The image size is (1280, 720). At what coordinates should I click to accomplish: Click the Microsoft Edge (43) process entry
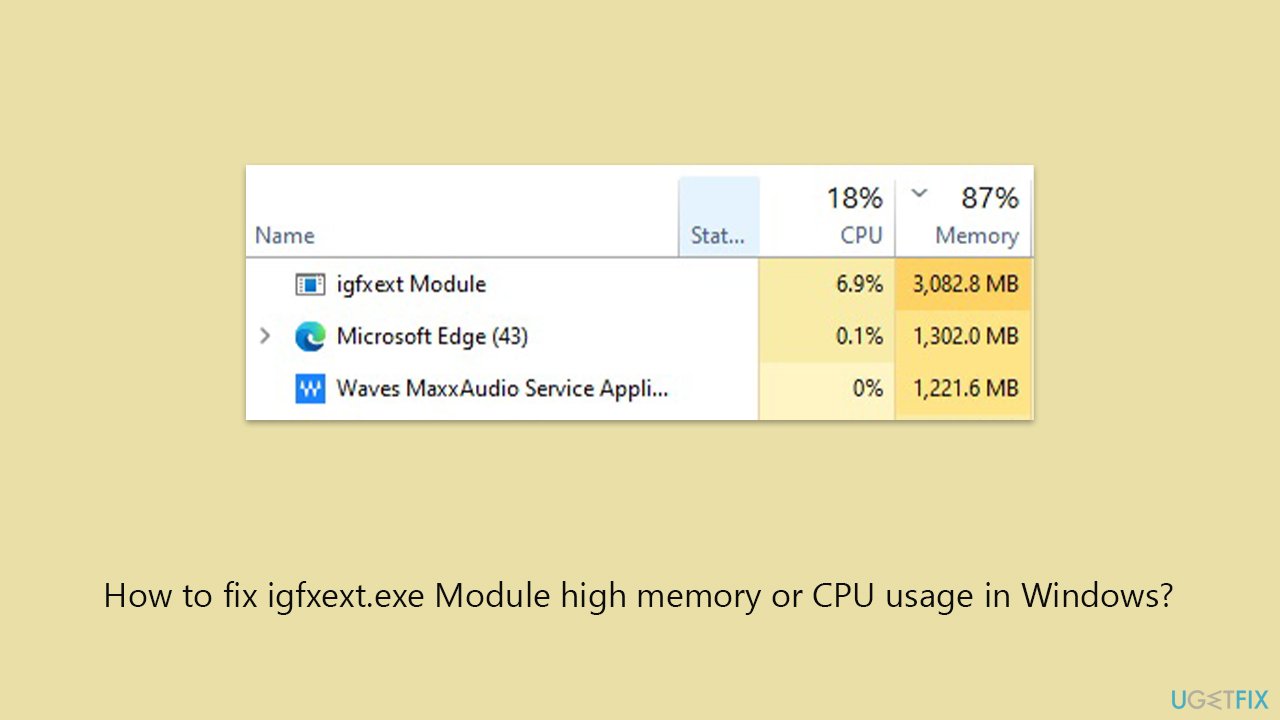pyautogui.click(x=433, y=336)
